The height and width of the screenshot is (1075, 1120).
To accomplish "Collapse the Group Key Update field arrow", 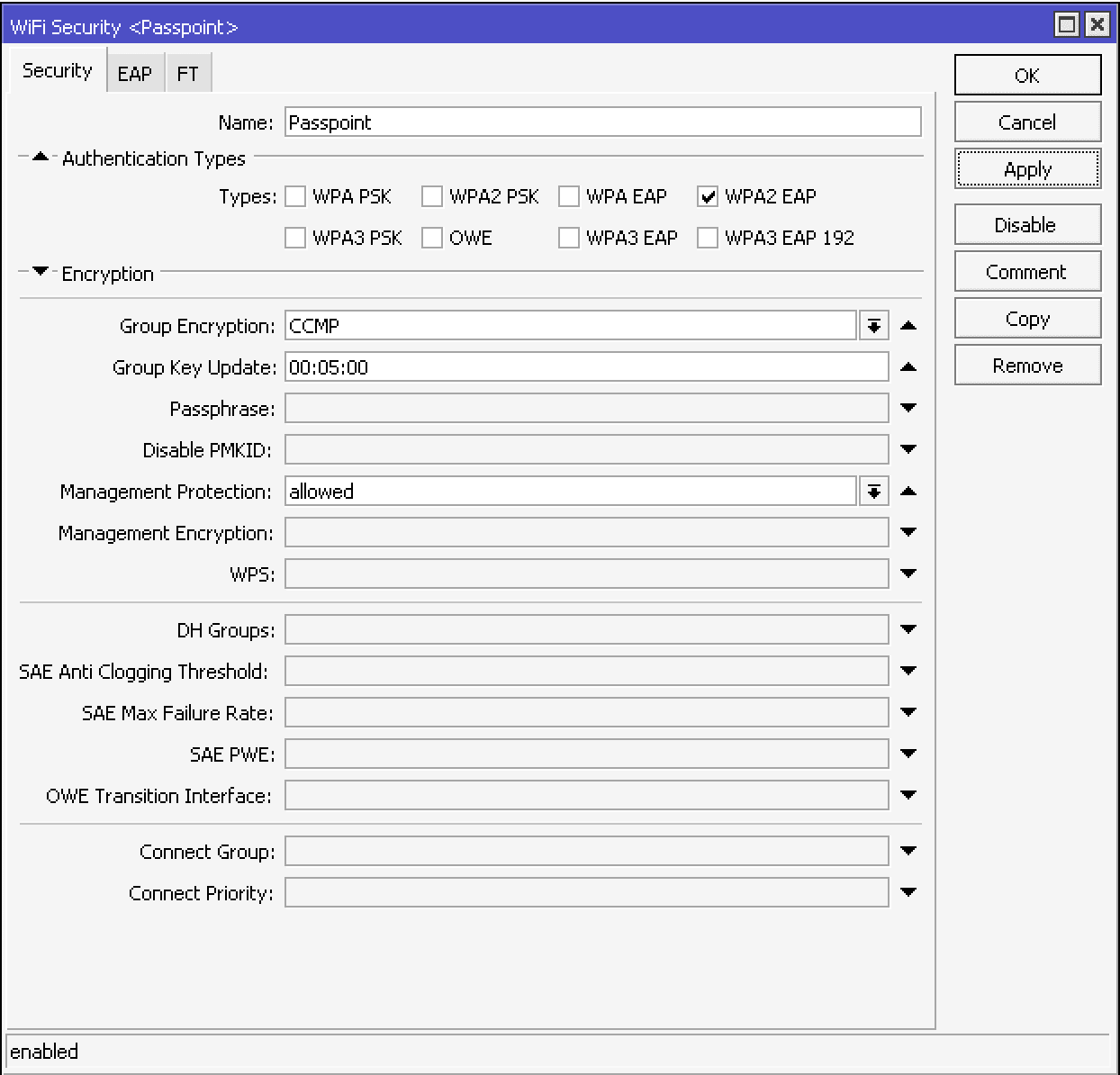I will tap(908, 367).
